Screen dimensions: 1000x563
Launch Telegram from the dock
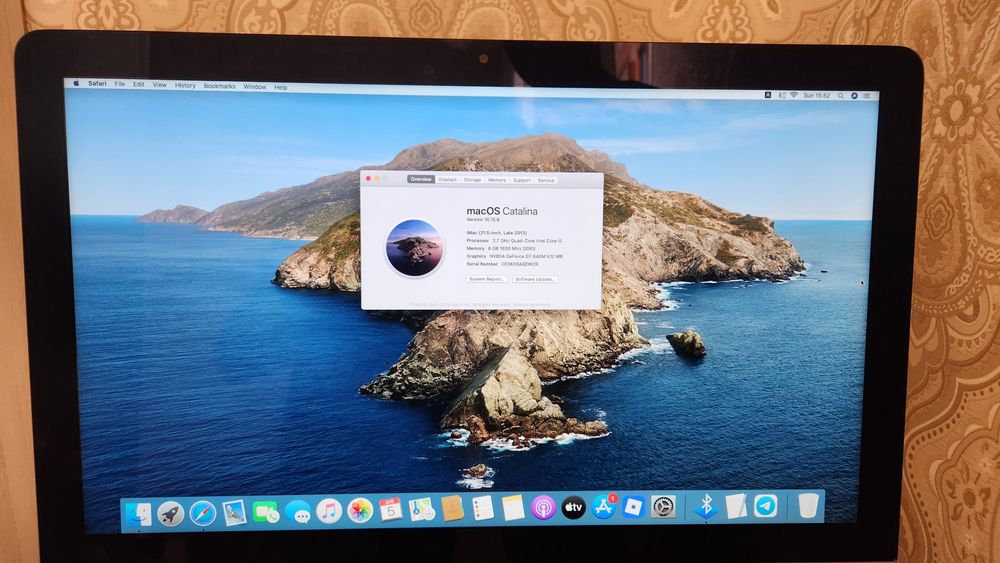click(765, 505)
